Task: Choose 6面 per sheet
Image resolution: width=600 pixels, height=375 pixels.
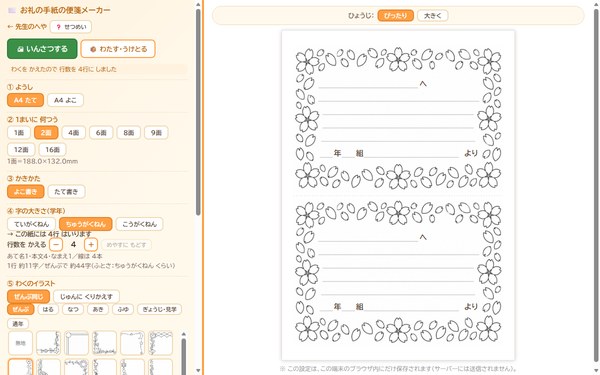Action: [x=101, y=133]
